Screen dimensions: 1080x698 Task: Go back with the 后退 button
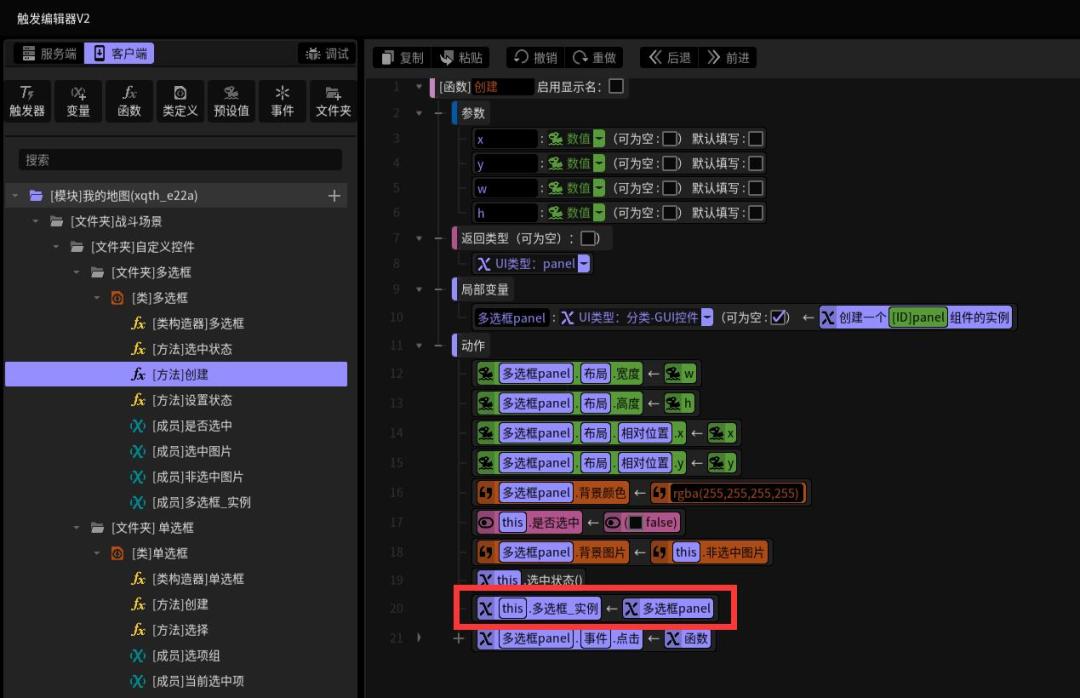pos(669,57)
